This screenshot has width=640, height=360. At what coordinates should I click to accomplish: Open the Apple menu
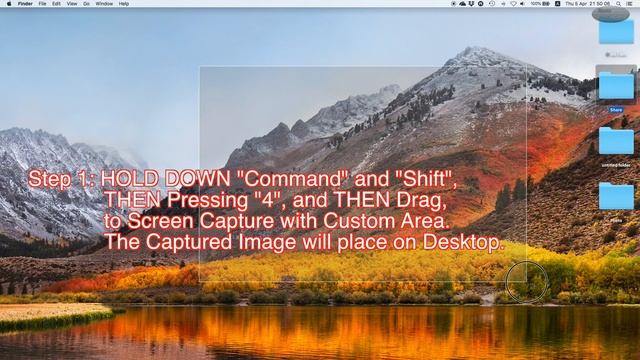9,4
